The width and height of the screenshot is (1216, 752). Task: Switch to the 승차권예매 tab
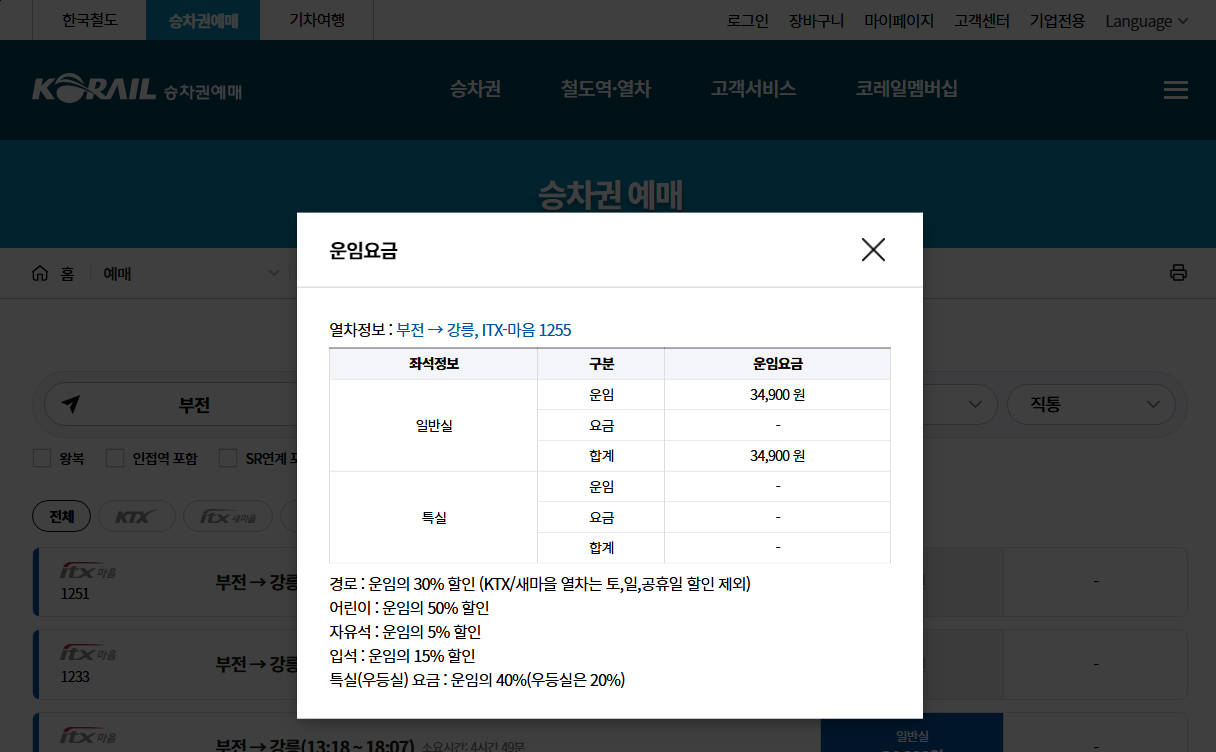[203, 20]
